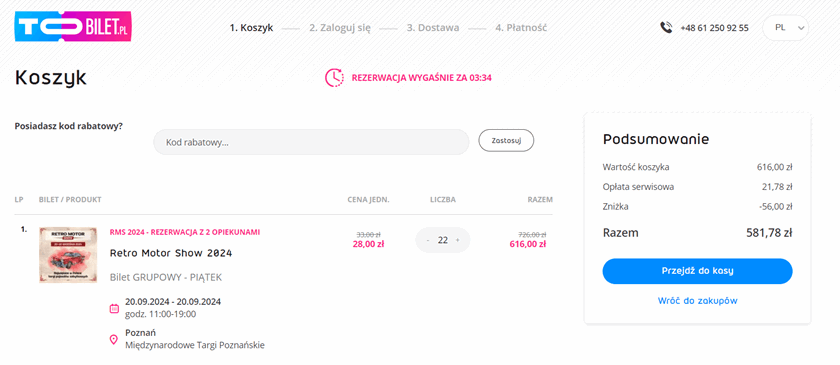Click the reservation timer clock icon

tap(334, 78)
